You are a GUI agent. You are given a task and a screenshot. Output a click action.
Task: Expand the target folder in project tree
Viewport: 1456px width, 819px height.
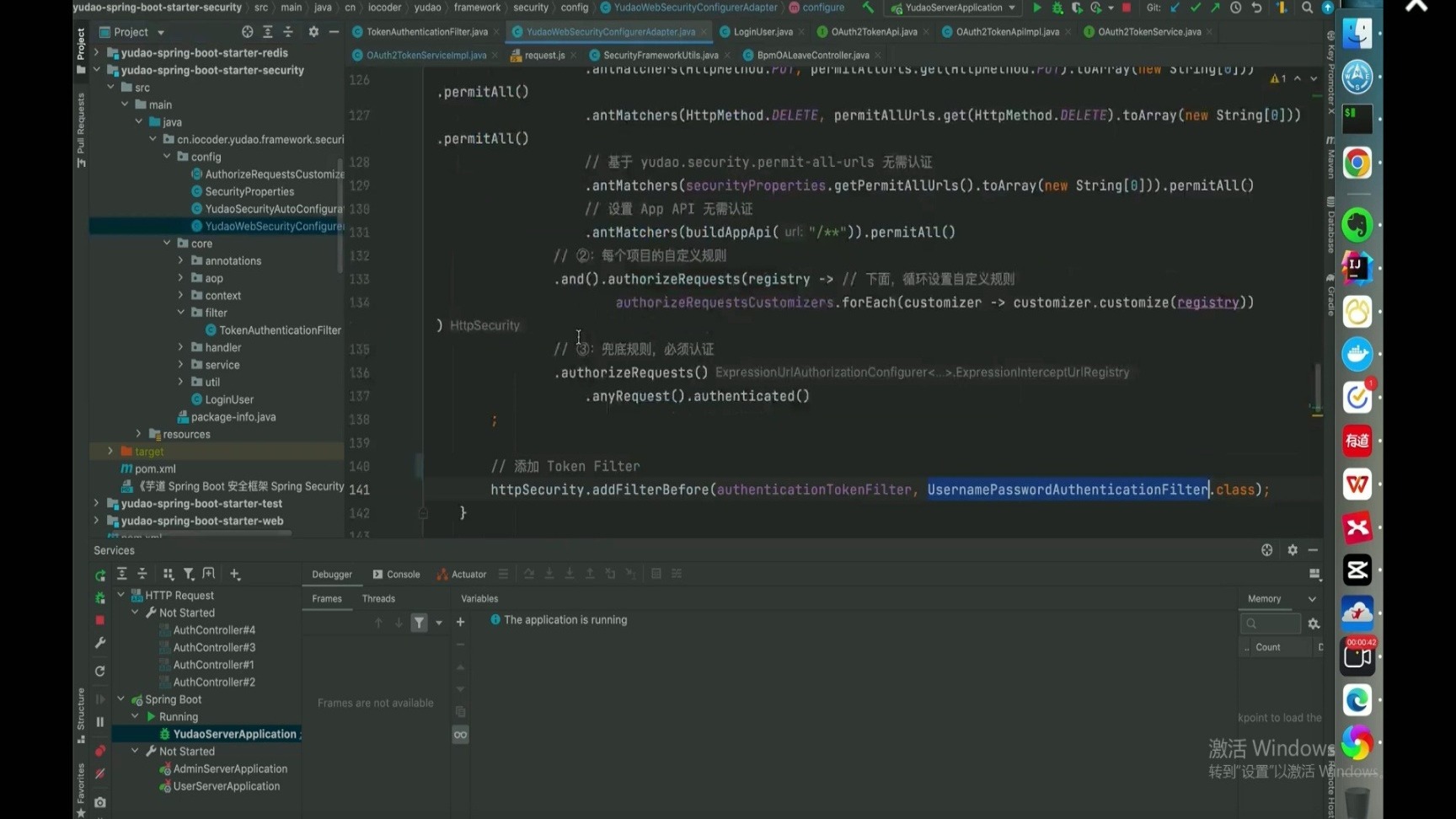pyautogui.click(x=110, y=452)
